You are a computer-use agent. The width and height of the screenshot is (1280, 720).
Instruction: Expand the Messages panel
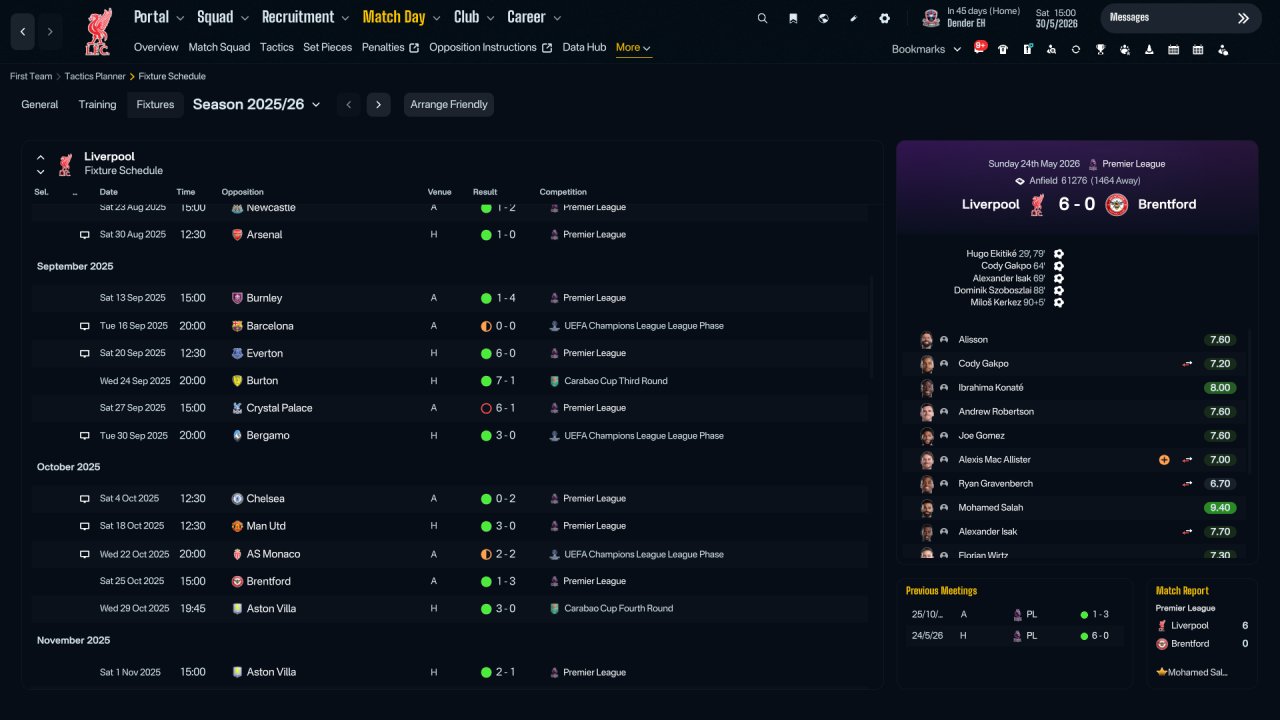1181,18
